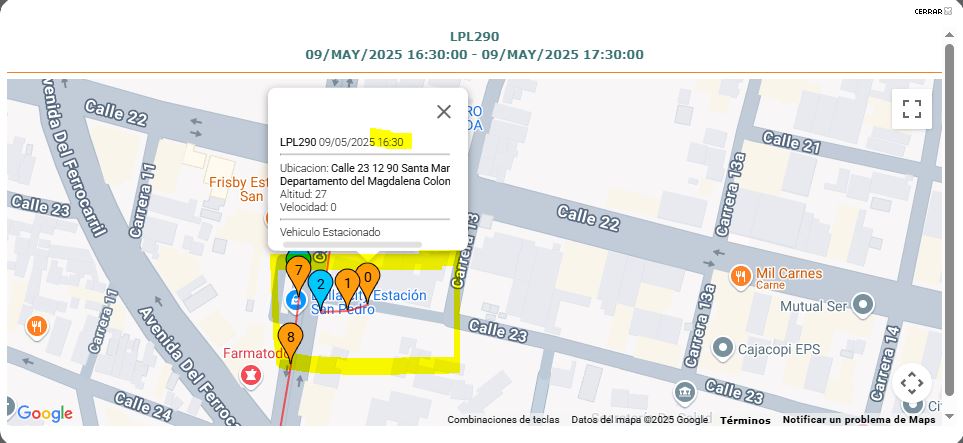Click the museum pin on Calle 23
The width and height of the screenshot is (963, 443).
(x=684, y=391)
